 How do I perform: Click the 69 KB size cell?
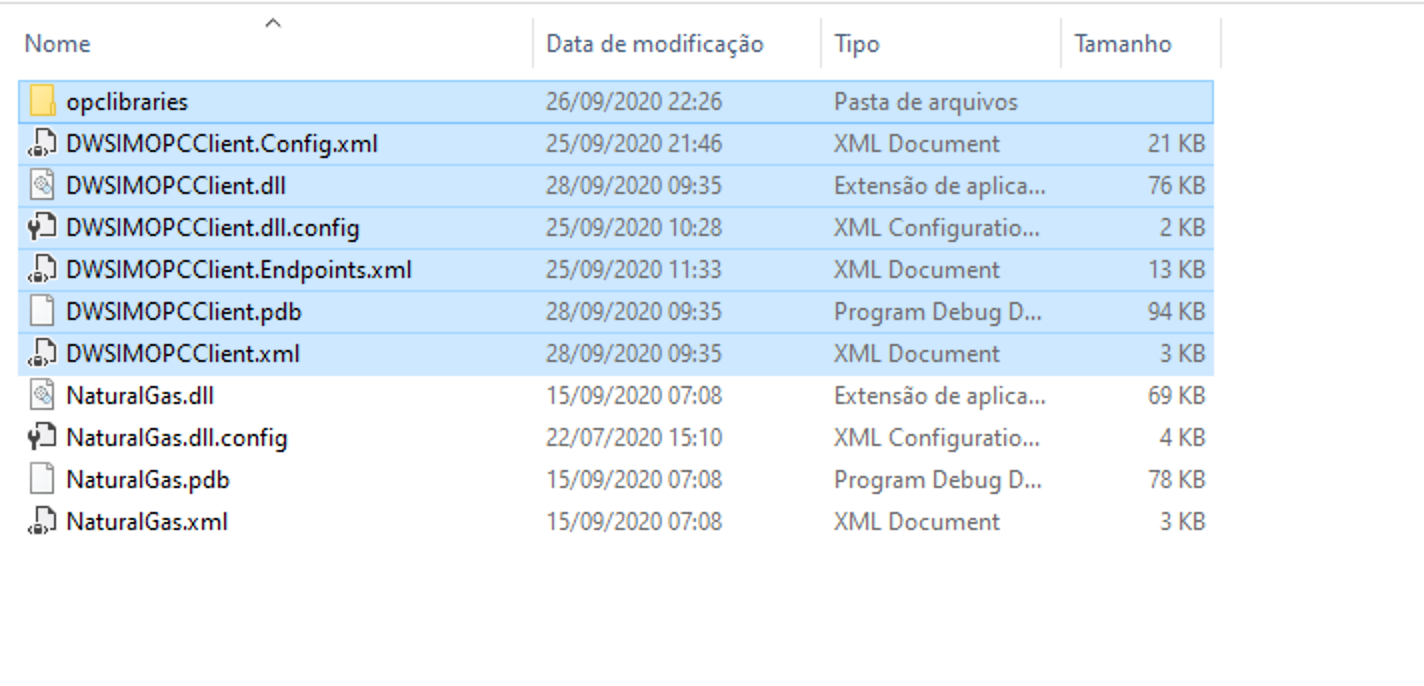click(1176, 396)
